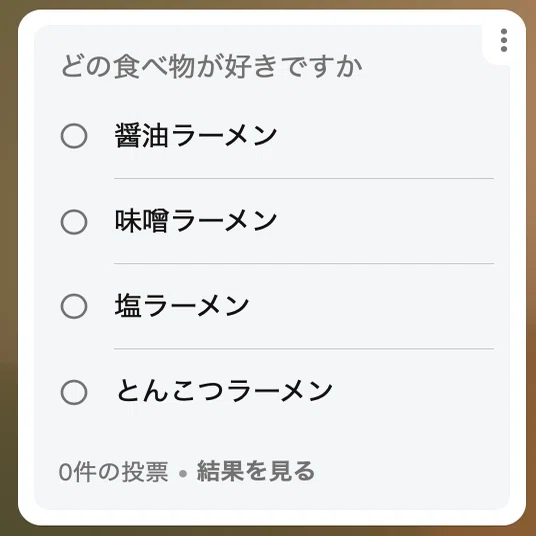
Task: Click the 味噌ラーメン option label text
Action: point(196,221)
